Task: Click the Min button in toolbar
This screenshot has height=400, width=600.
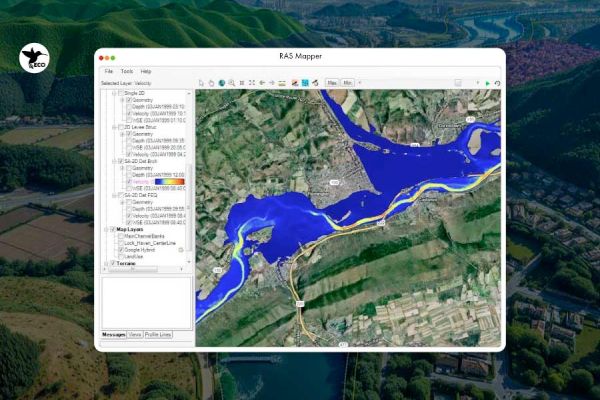Action: (x=347, y=82)
